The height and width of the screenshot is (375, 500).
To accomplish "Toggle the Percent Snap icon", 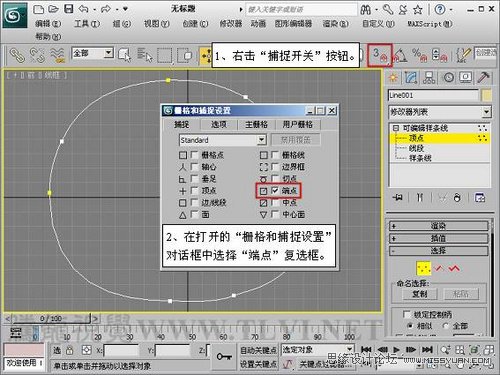I will point(419,55).
